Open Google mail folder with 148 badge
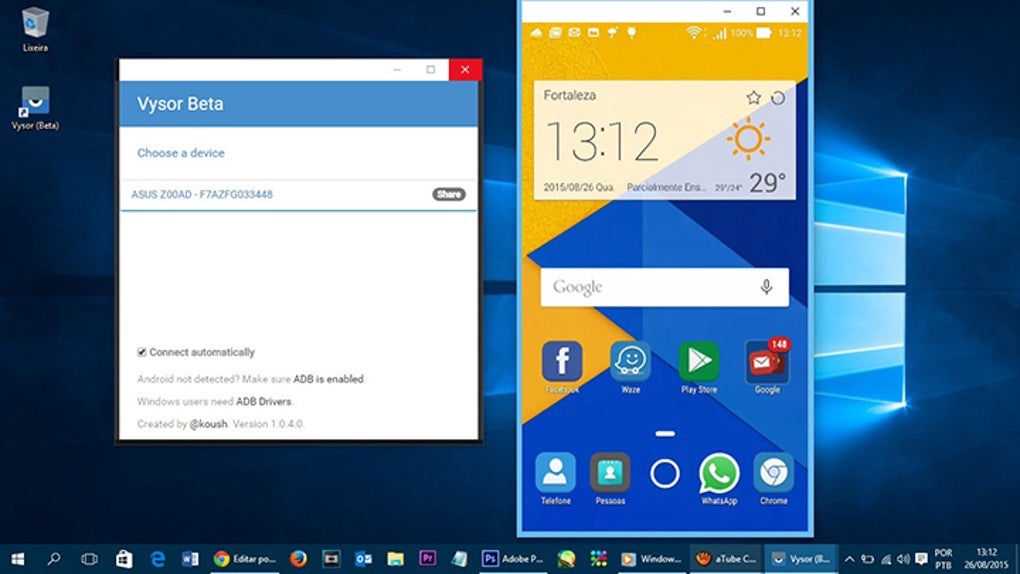 (x=767, y=361)
